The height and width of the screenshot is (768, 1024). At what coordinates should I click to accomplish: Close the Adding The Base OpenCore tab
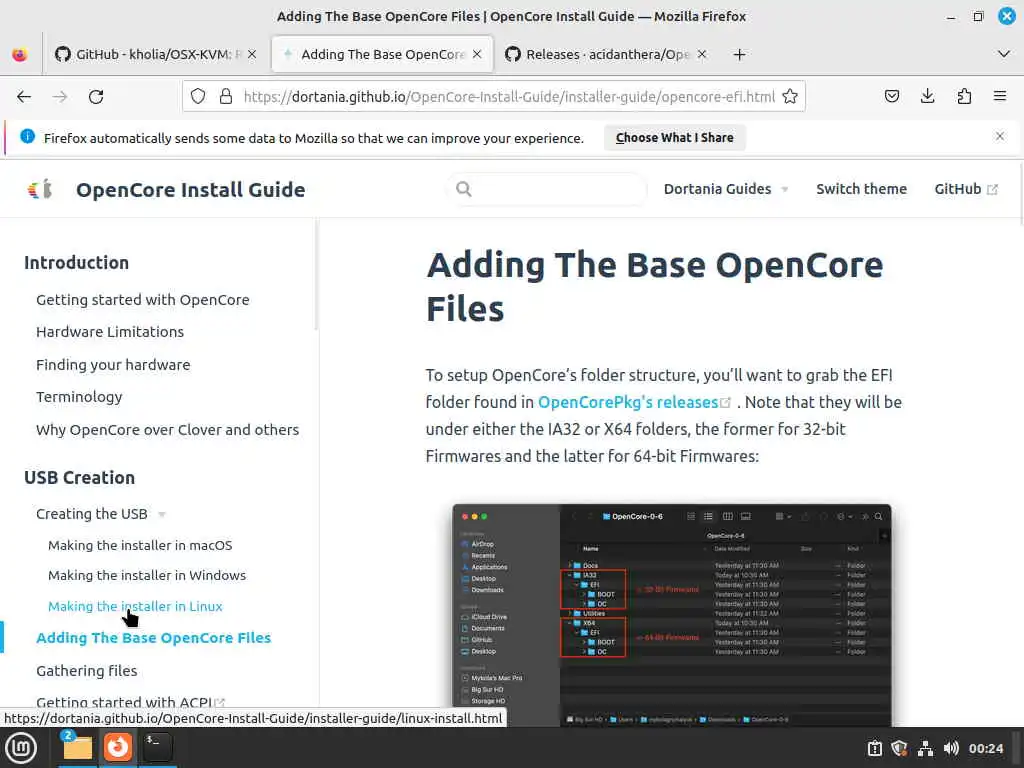477,54
